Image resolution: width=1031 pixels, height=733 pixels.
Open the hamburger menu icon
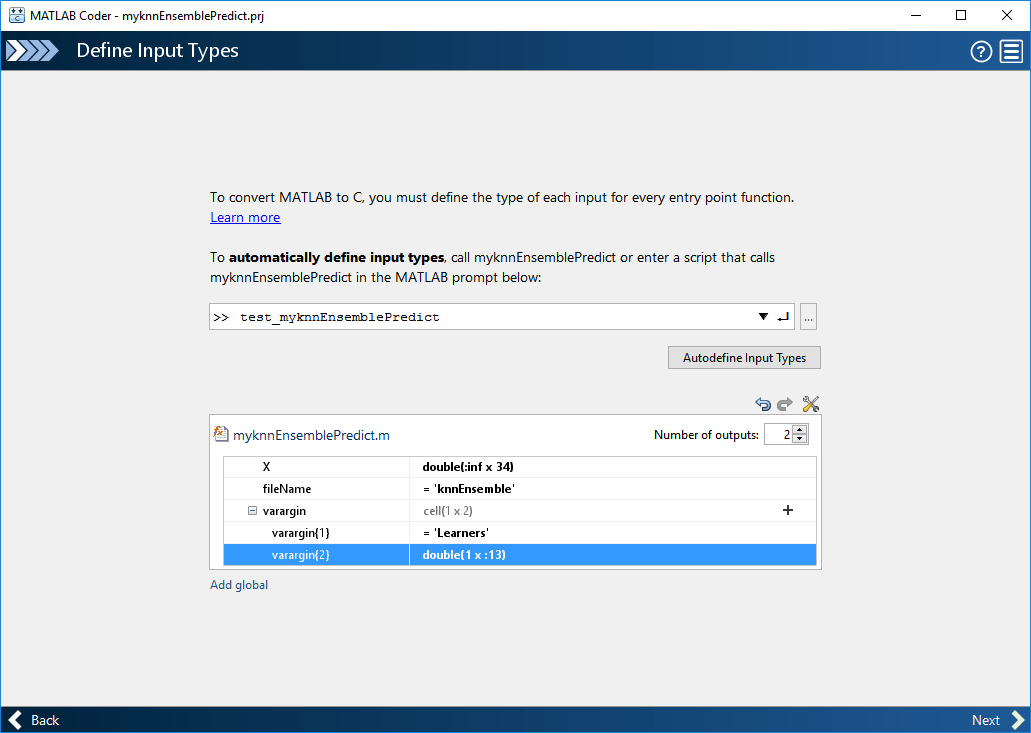pyautogui.click(x=1011, y=51)
